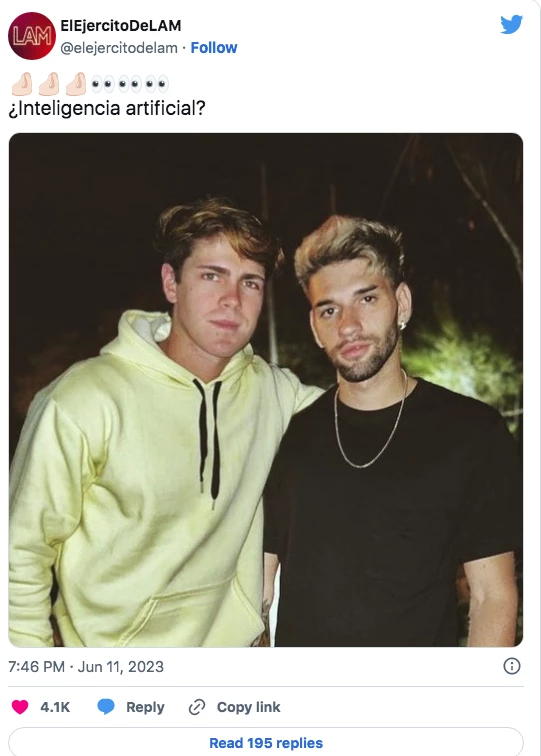The image size is (541, 756).
Task: Open the ElEjercitoDeLAM display name
Action: (x=121, y=26)
